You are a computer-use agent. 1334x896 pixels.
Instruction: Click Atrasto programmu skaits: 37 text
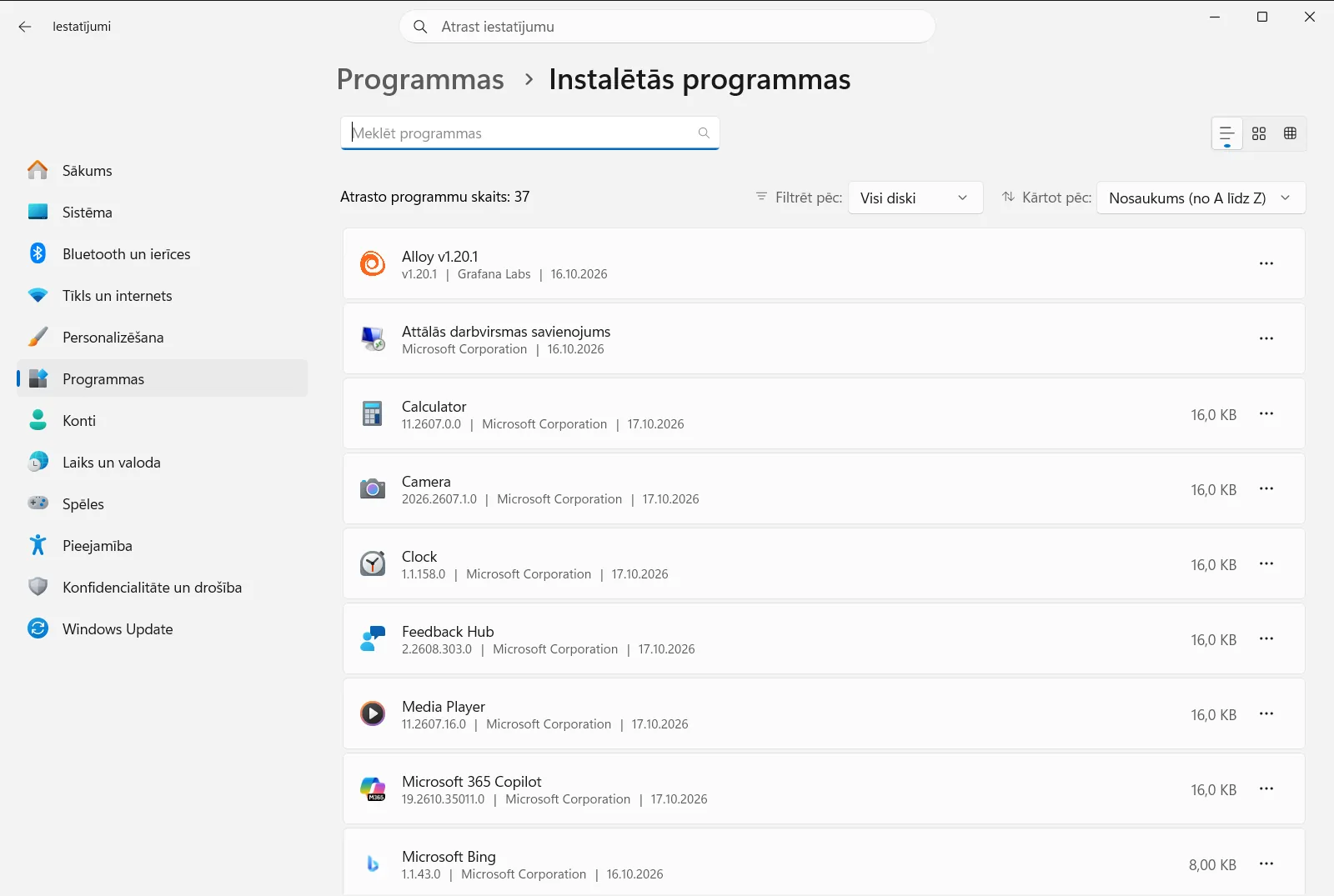[434, 197]
